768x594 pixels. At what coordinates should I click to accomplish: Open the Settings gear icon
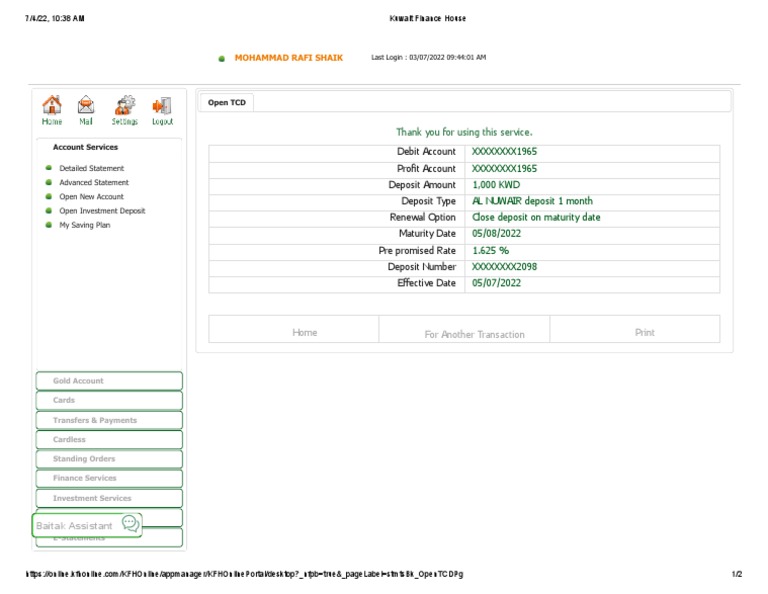point(125,105)
